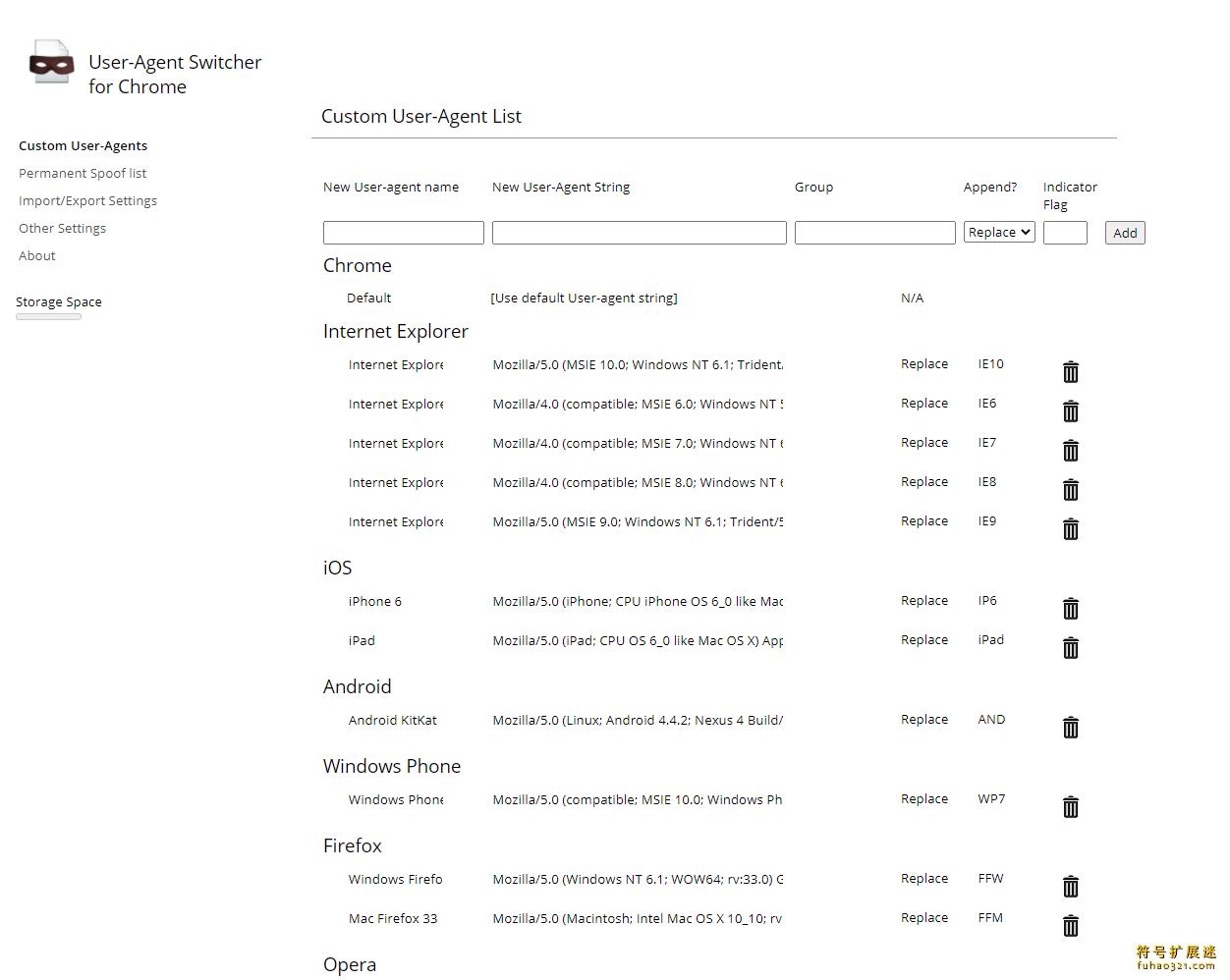Click the AND indicator flag
The width and height of the screenshot is (1230, 980).
coord(991,719)
